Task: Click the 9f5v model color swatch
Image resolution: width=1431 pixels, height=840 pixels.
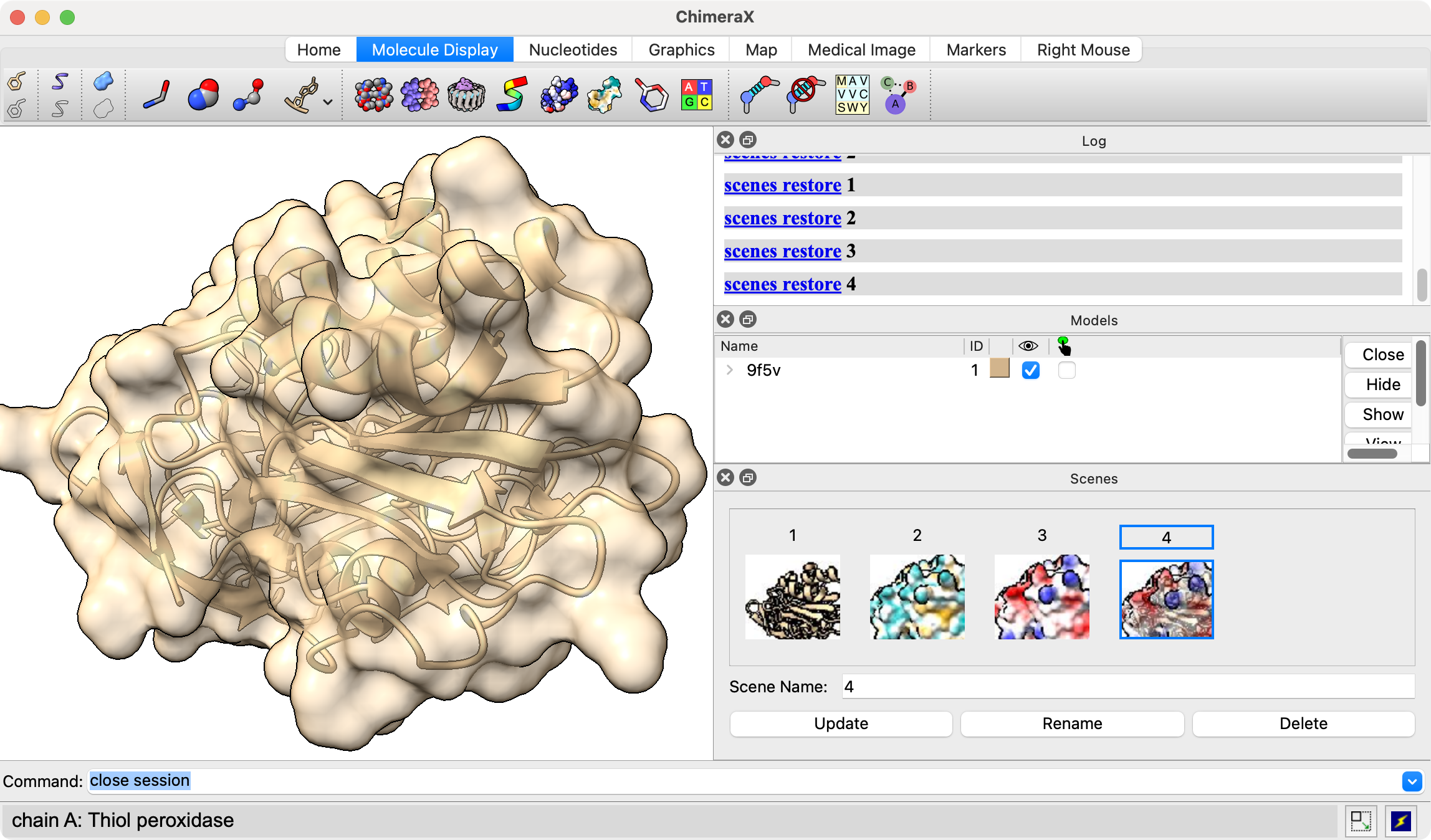Action: coord(999,369)
